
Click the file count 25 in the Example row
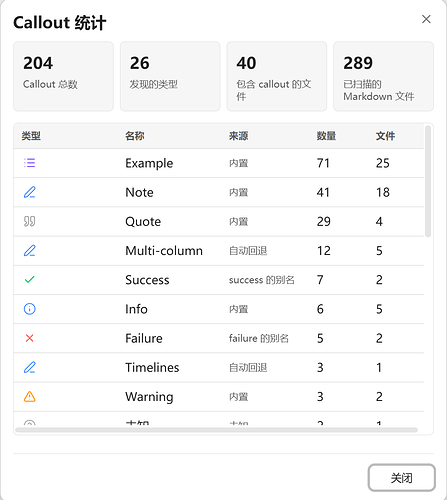point(383,163)
